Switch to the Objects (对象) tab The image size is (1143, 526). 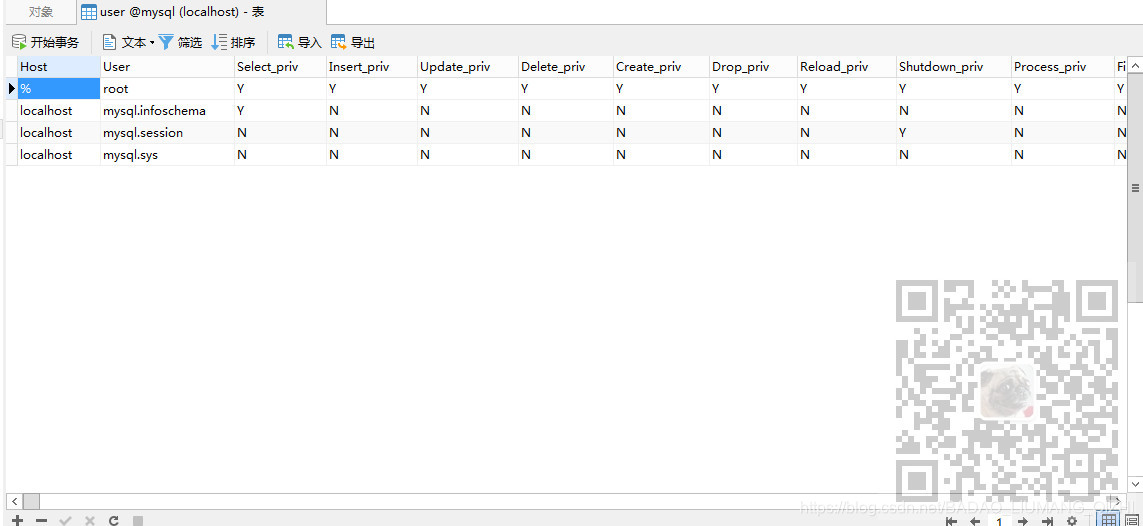click(x=41, y=12)
